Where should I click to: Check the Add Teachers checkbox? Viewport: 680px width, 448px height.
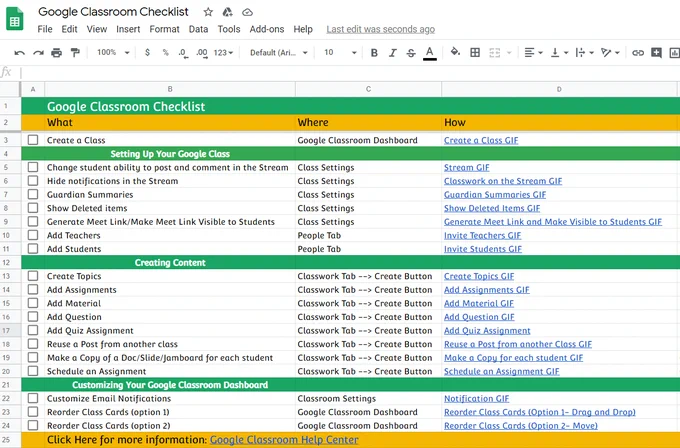click(x=33, y=235)
